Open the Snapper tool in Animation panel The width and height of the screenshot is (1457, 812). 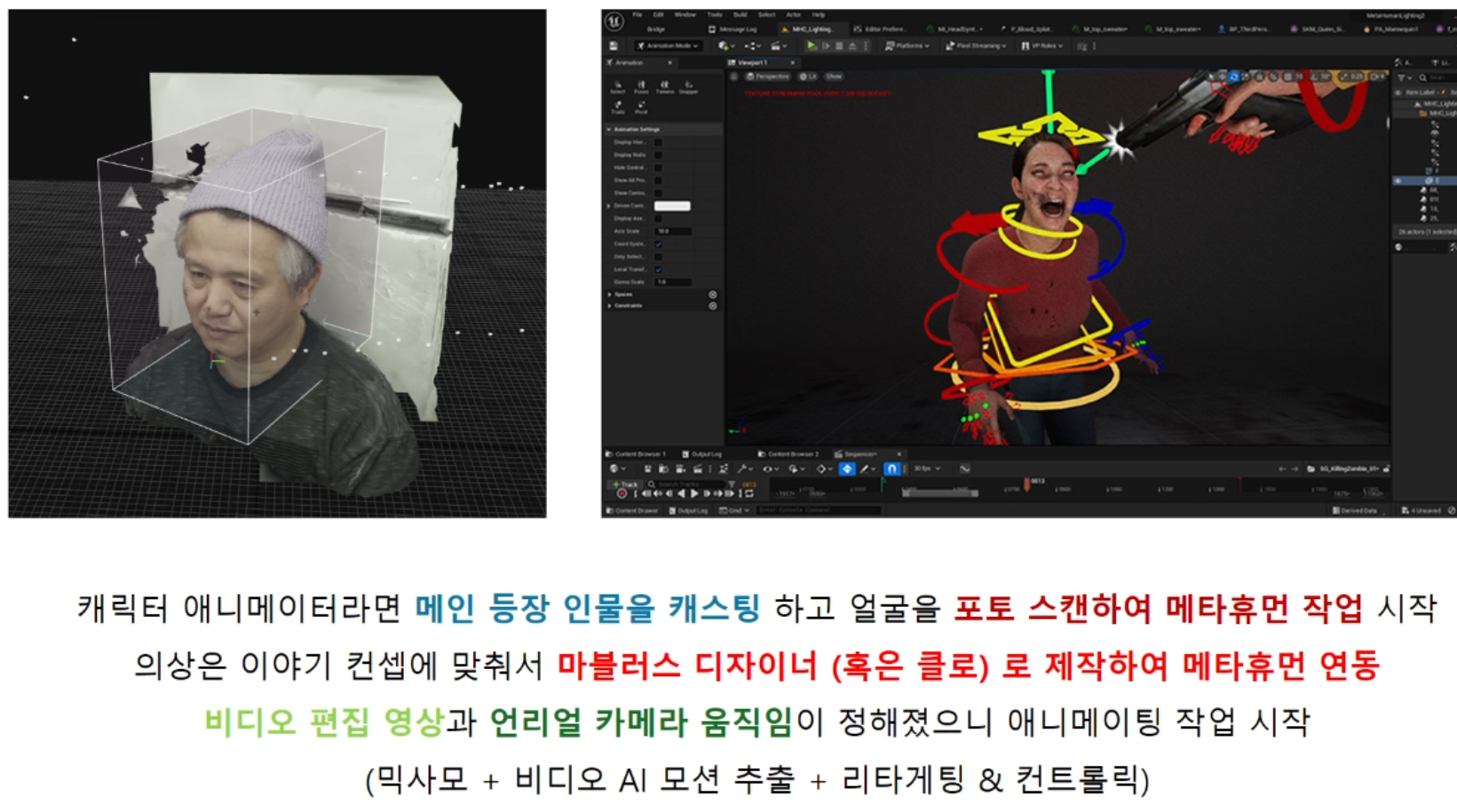[x=688, y=87]
